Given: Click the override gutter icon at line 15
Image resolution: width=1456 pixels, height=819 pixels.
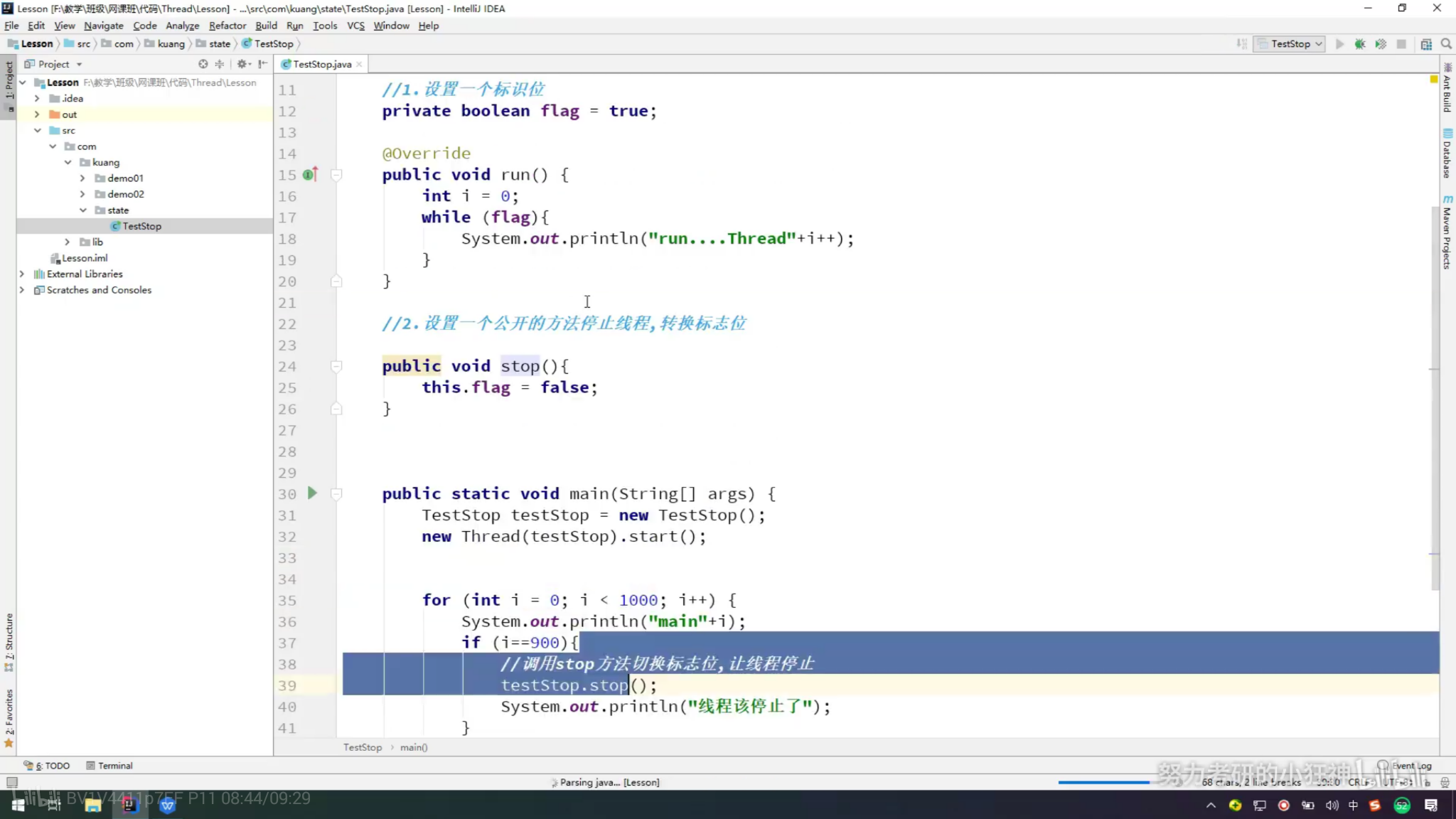Looking at the screenshot, I should (x=309, y=174).
